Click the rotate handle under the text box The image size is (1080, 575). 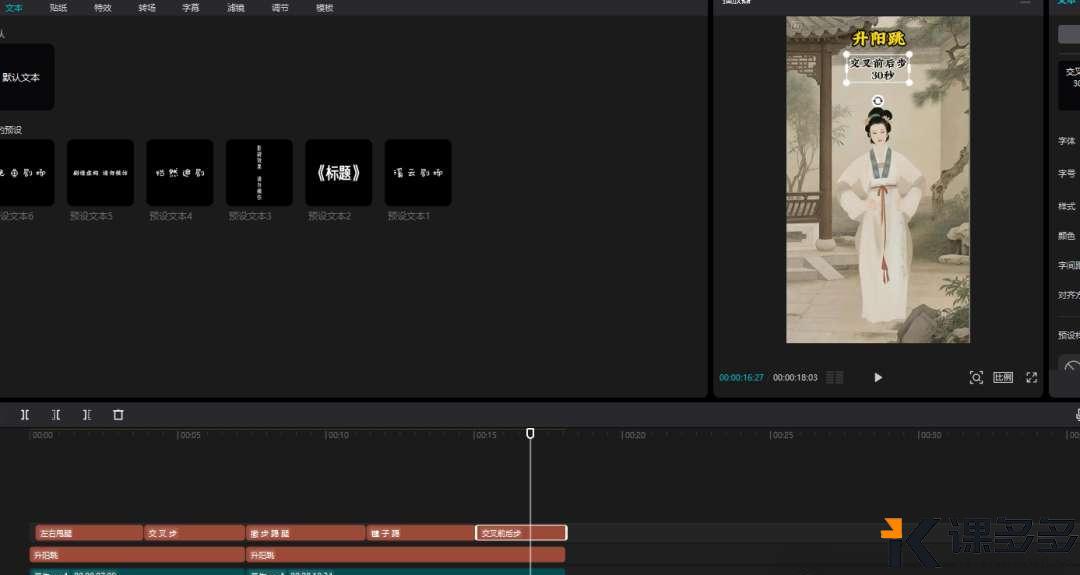click(878, 101)
